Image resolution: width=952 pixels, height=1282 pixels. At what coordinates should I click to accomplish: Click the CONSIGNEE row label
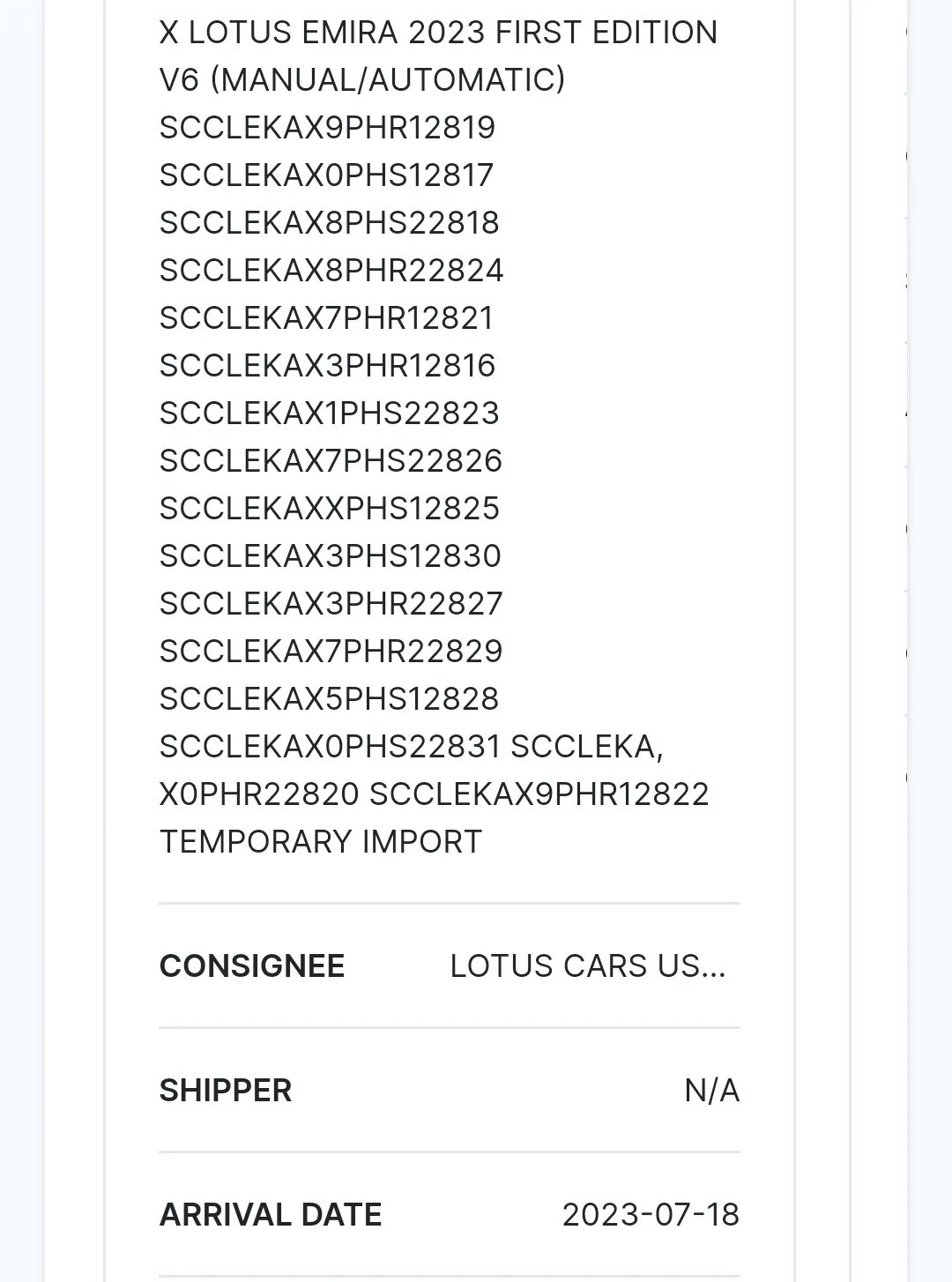click(251, 966)
